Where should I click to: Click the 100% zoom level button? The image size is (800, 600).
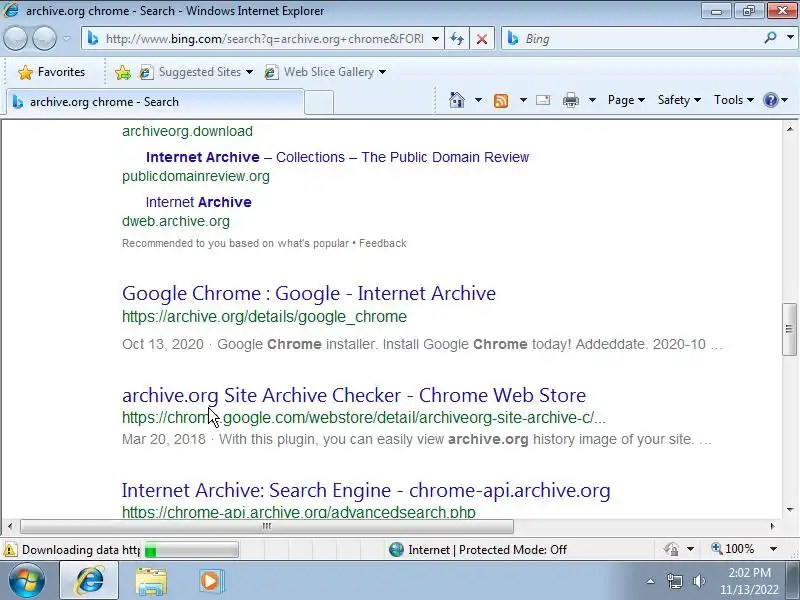[x=733, y=549]
